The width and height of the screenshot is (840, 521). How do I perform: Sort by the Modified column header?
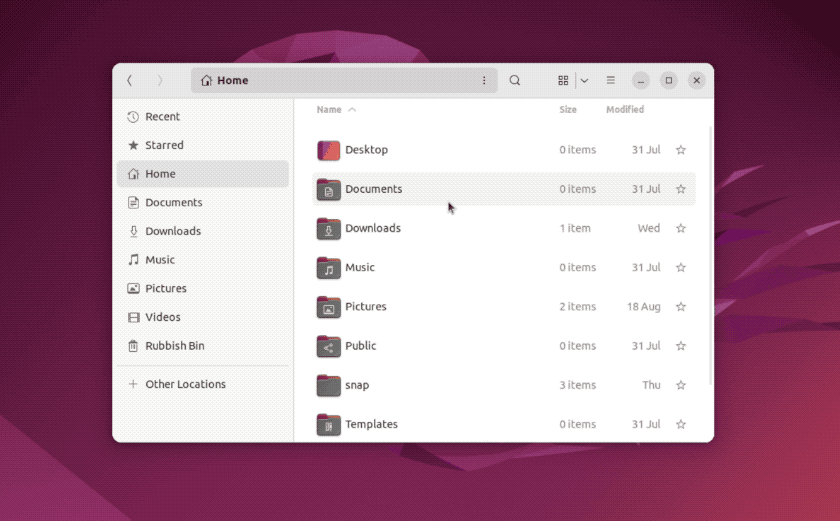pos(625,109)
